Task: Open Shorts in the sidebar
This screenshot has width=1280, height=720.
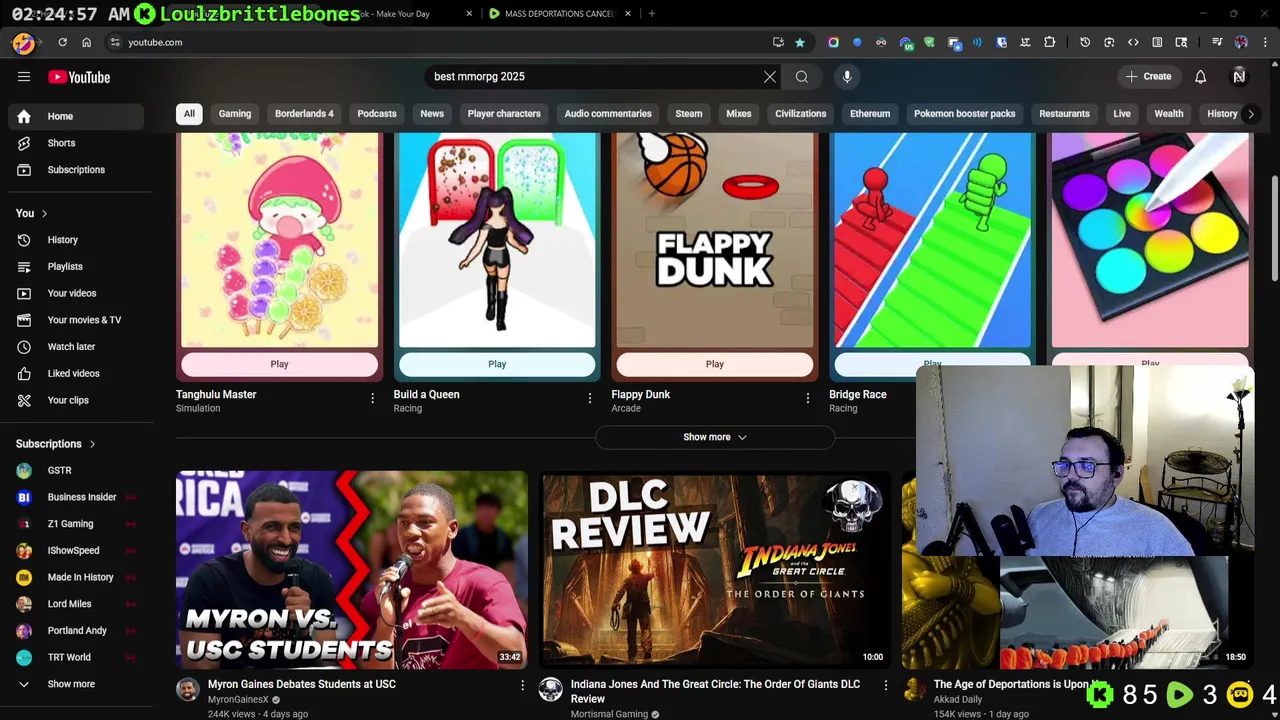Action: coord(76,143)
